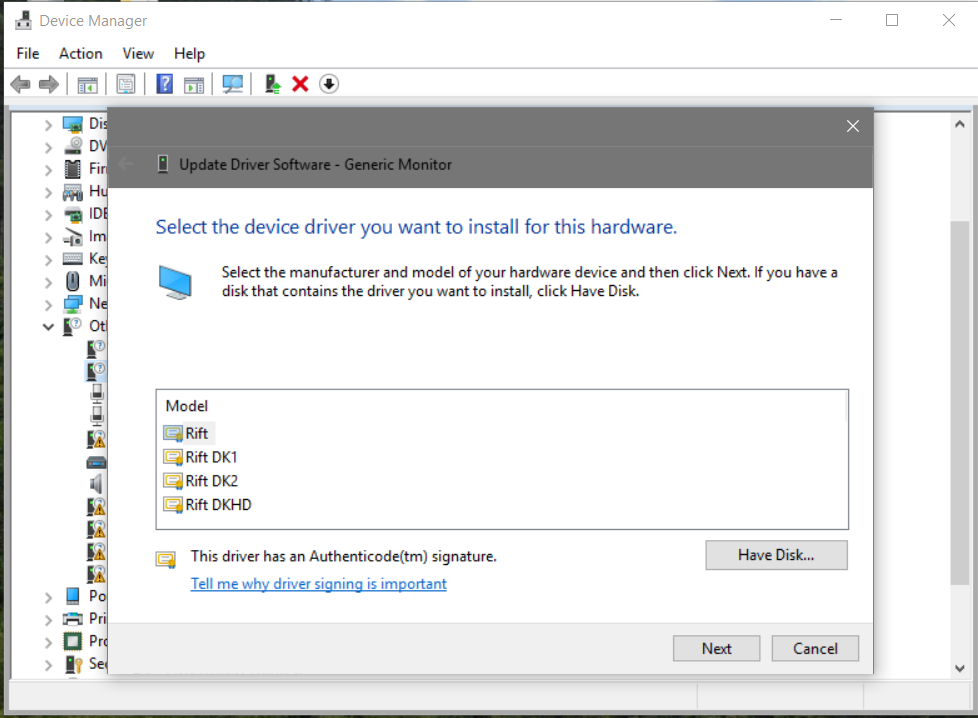Show or hide the console tree icon
The image size is (978, 718).
click(x=88, y=85)
